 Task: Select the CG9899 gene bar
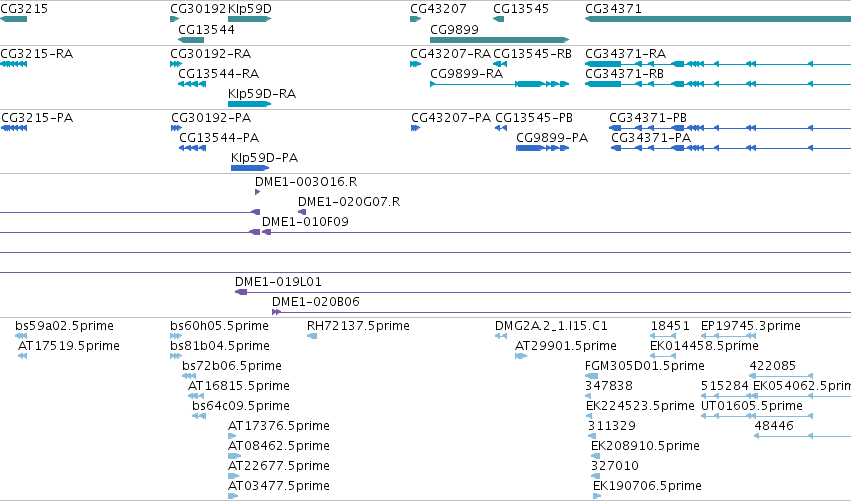coord(499,40)
